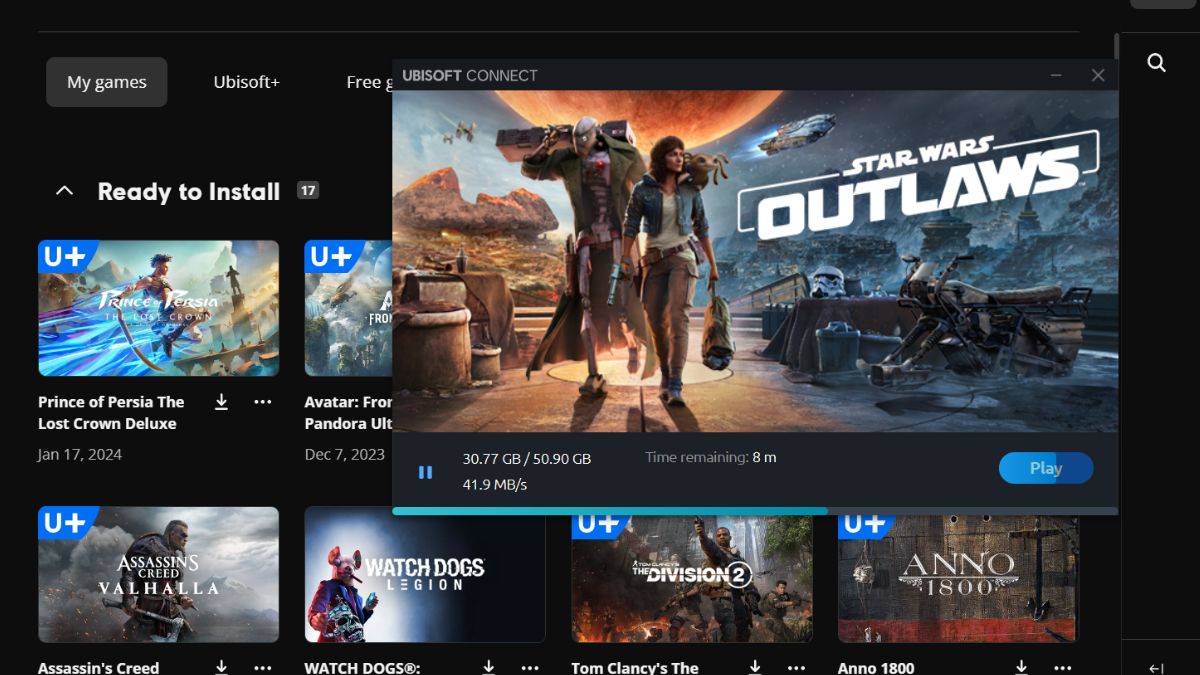
Task: Switch to the My games tab
Action: [107, 82]
